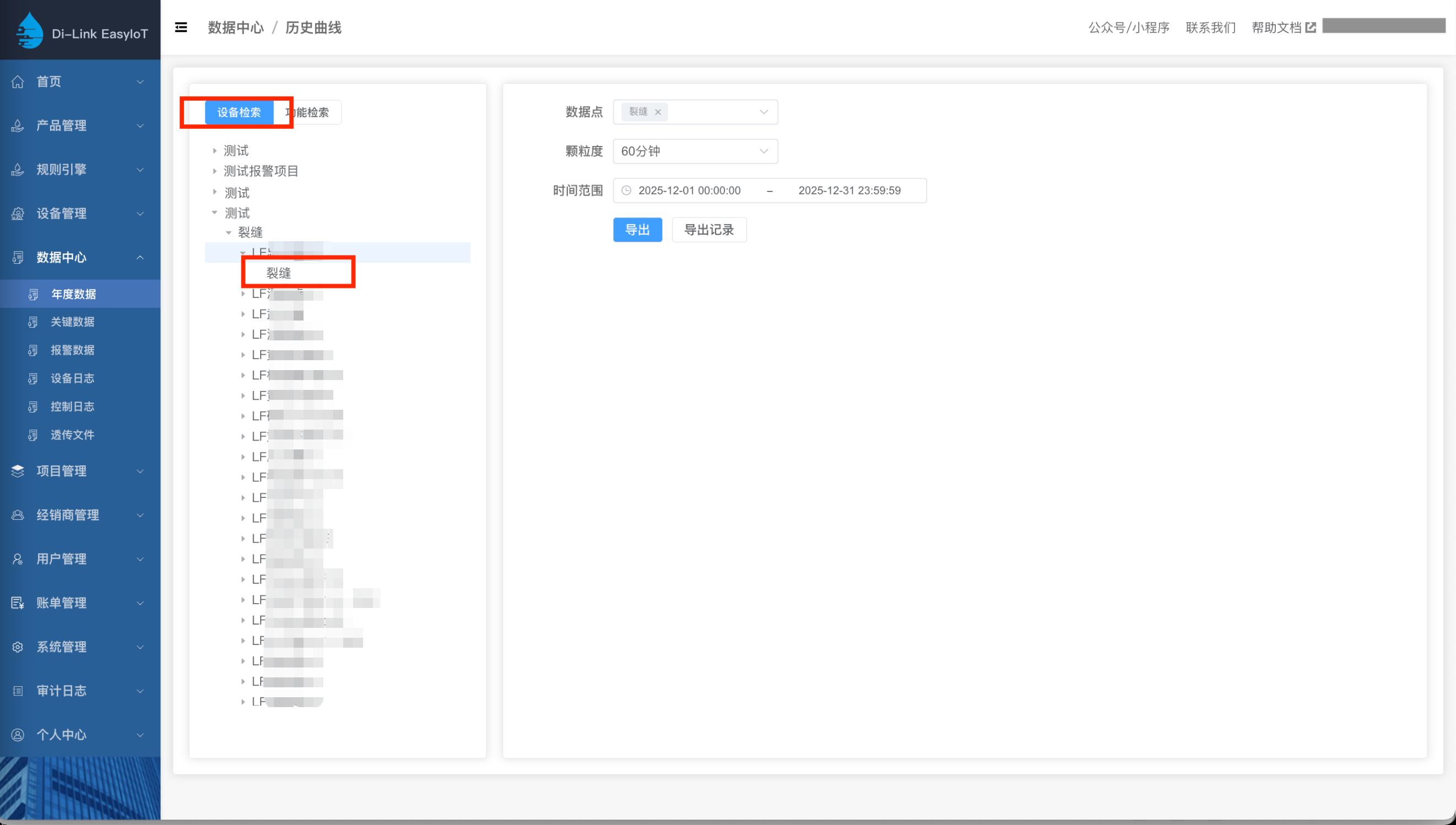Click the hamburger sidebar collapse icon
The height and width of the screenshot is (825, 1456).
pyautogui.click(x=181, y=27)
